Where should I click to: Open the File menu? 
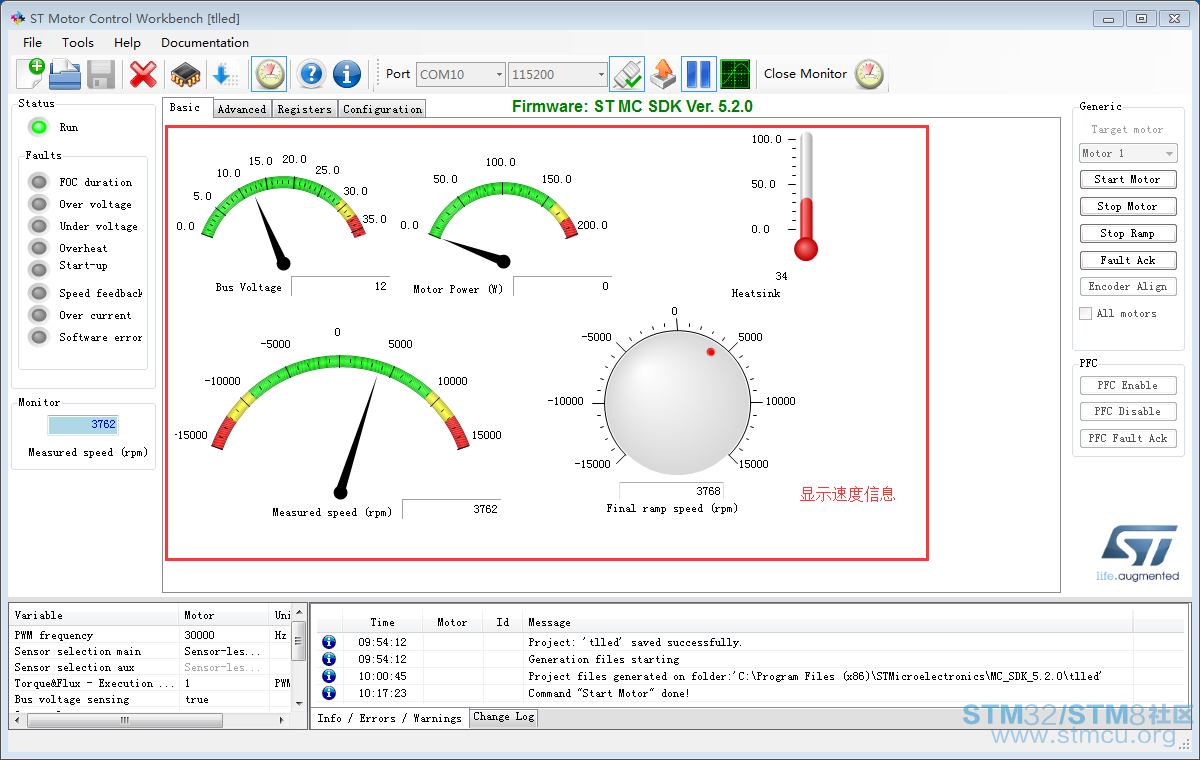(x=32, y=42)
